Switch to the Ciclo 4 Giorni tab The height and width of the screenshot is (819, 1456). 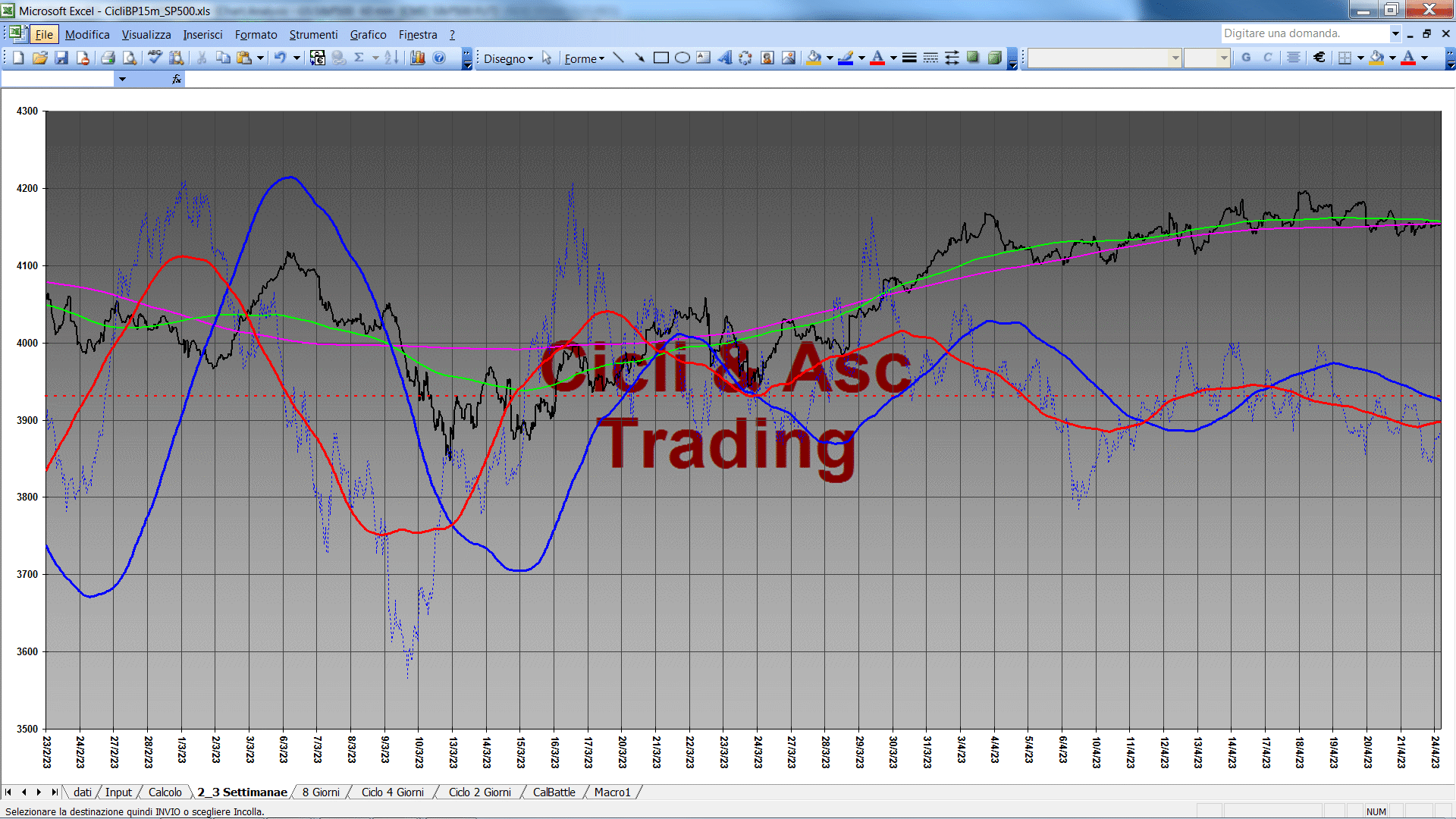pos(392,792)
